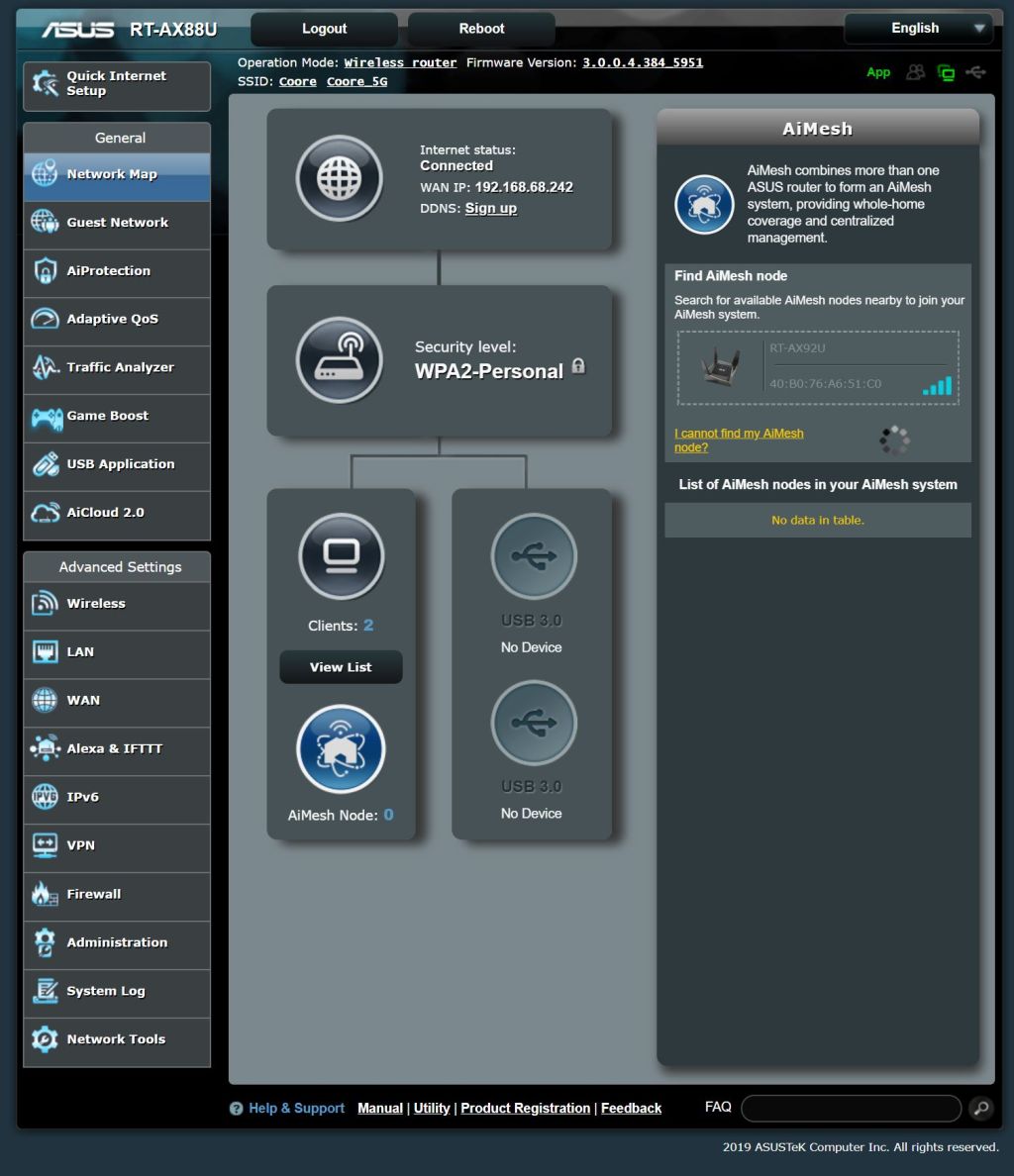The image size is (1014, 1176).
Task: Open the USB Application menu item
Action: click(117, 467)
